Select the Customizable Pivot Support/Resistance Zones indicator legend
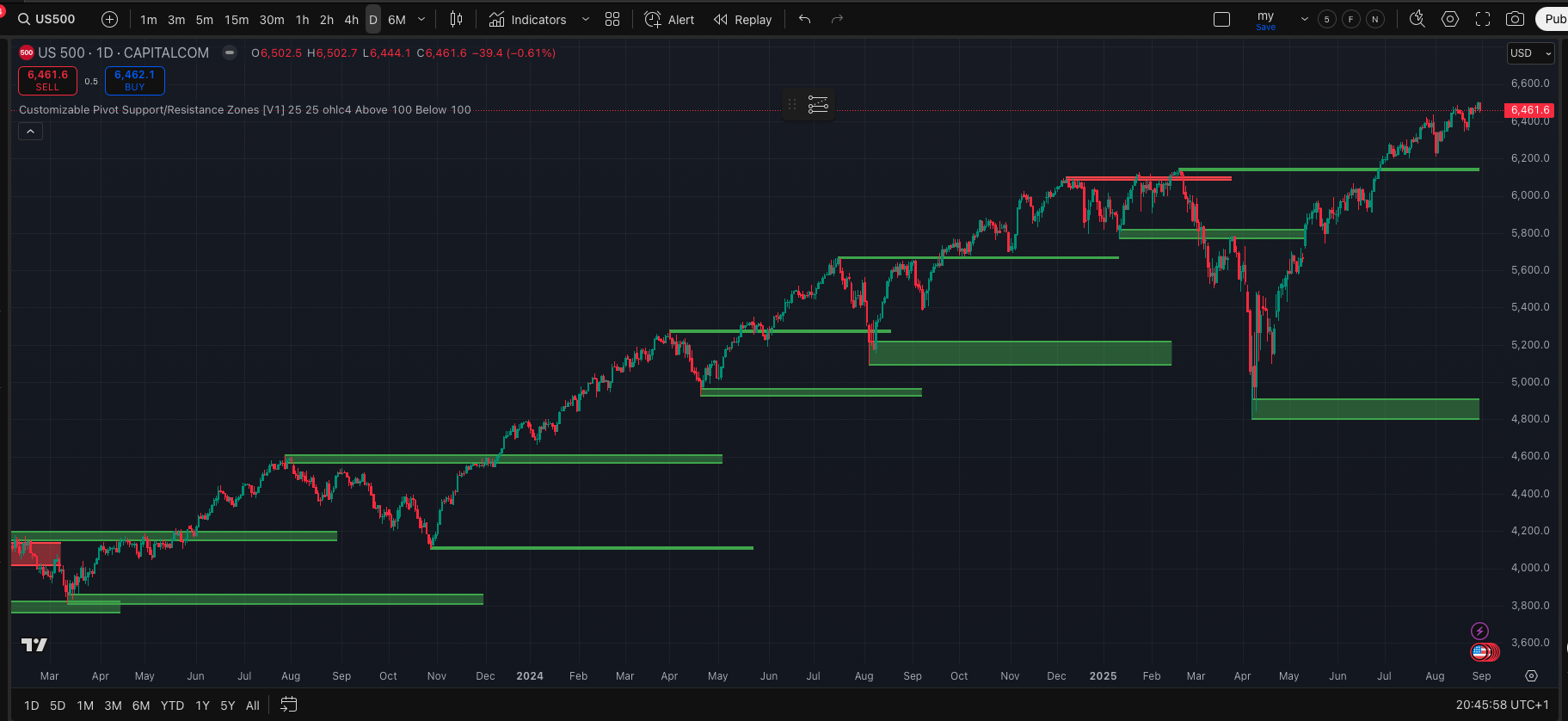 [245, 110]
